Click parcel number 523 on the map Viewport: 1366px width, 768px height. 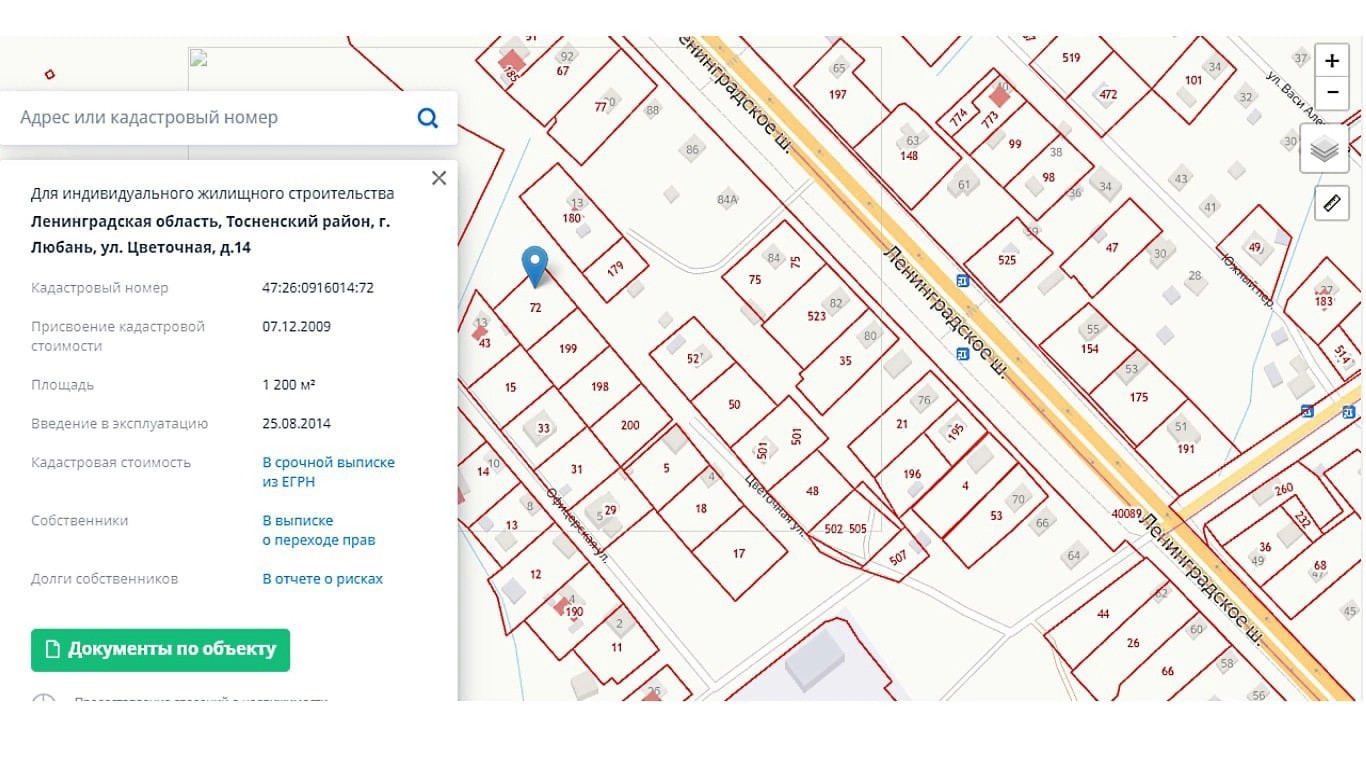[817, 316]
